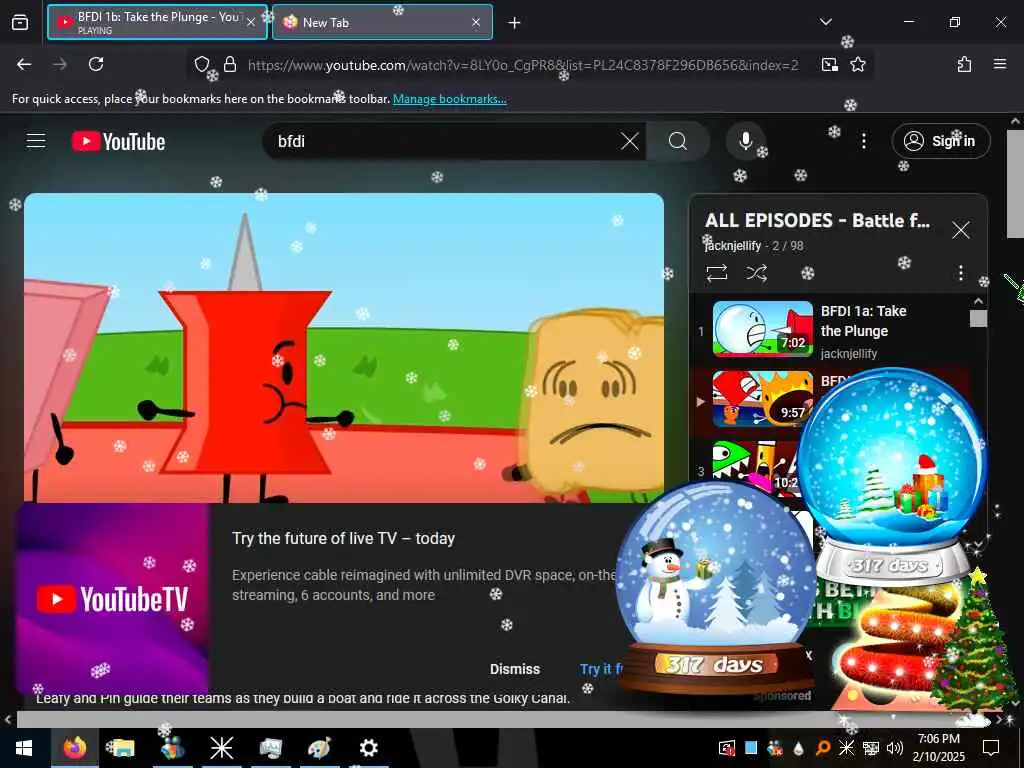1024x768 pixels.
Task: Open the 7:02 BFDI 1a thumbnail
Action: click(763, 329)
